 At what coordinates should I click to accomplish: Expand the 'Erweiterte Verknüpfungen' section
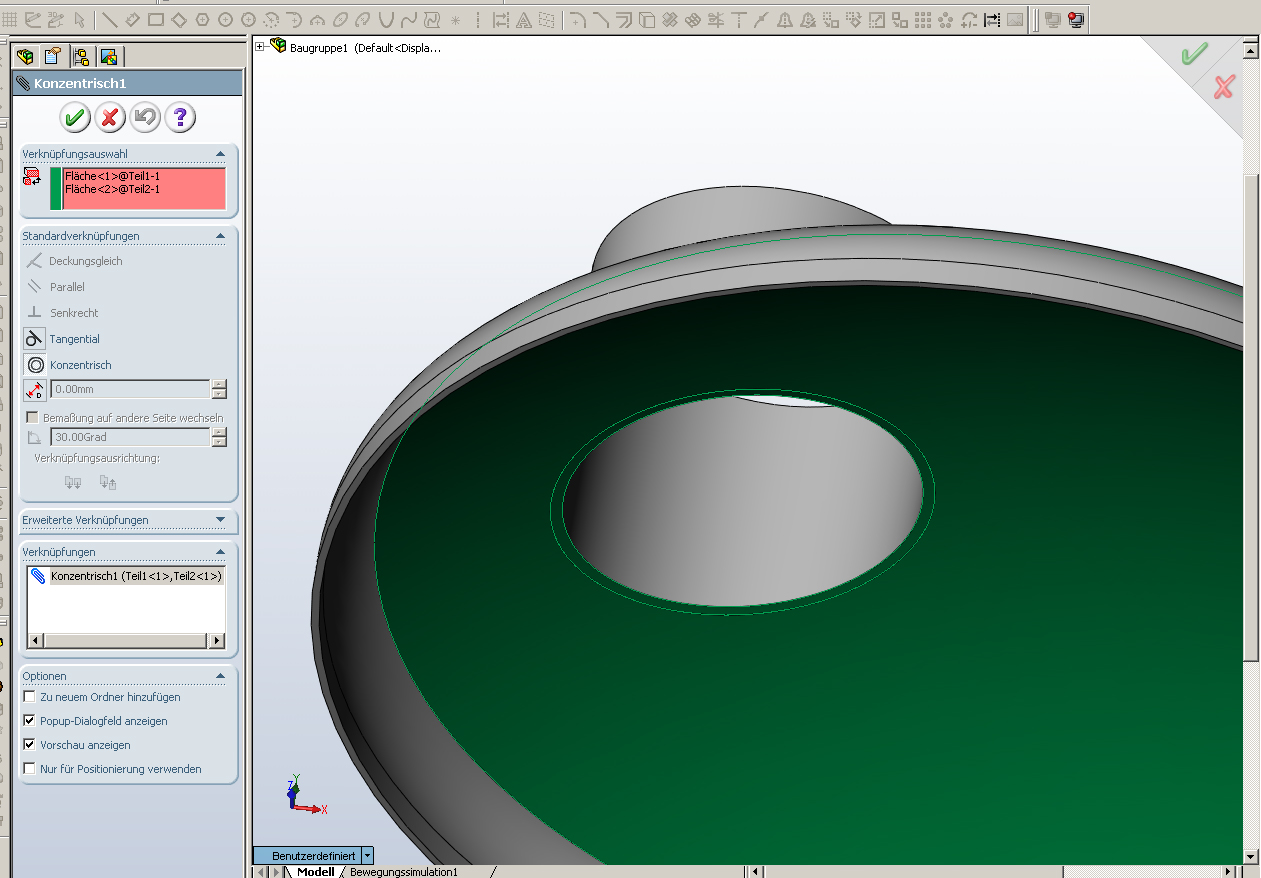point(220,520)
